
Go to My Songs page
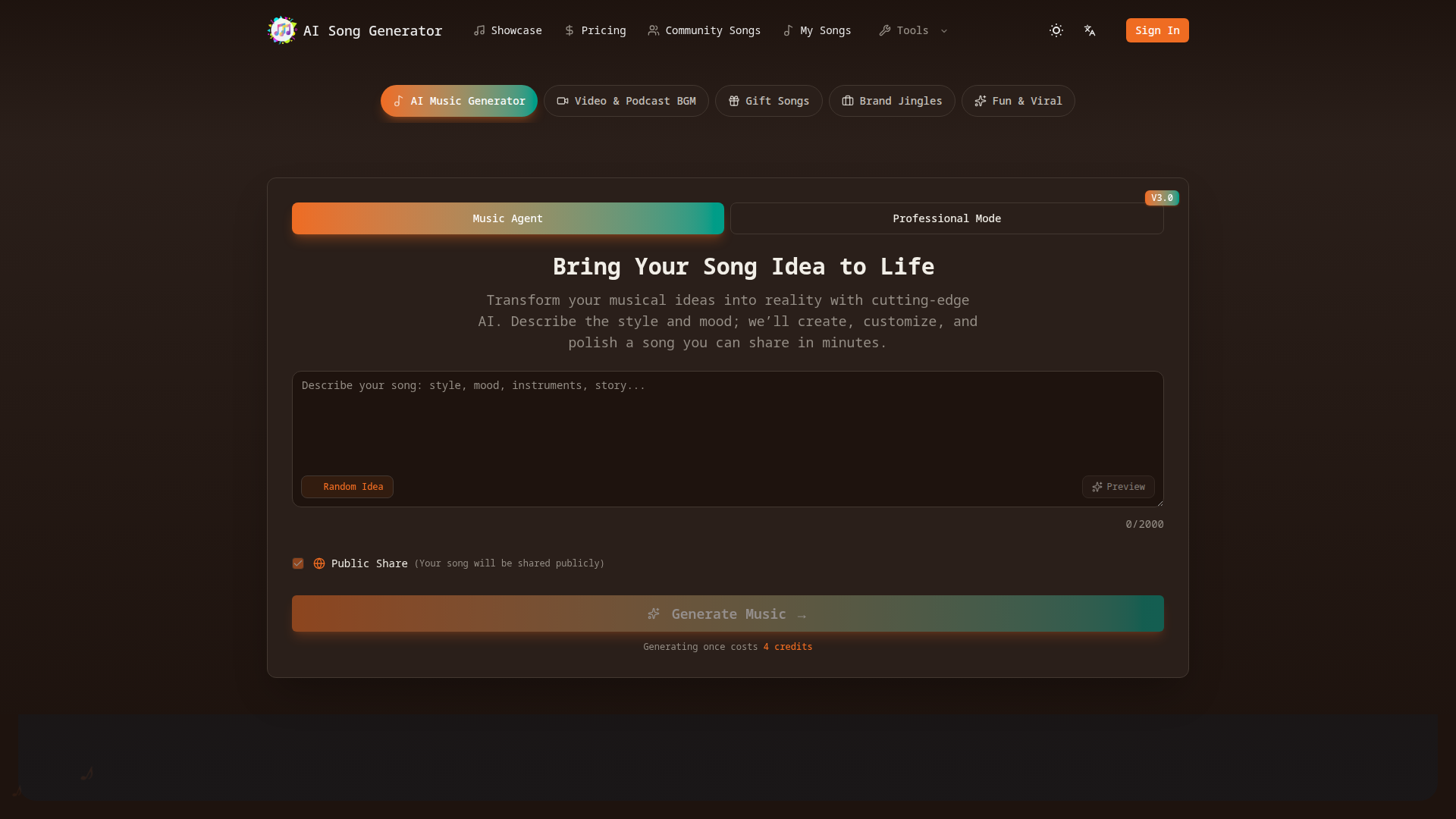tap(817, 30)
